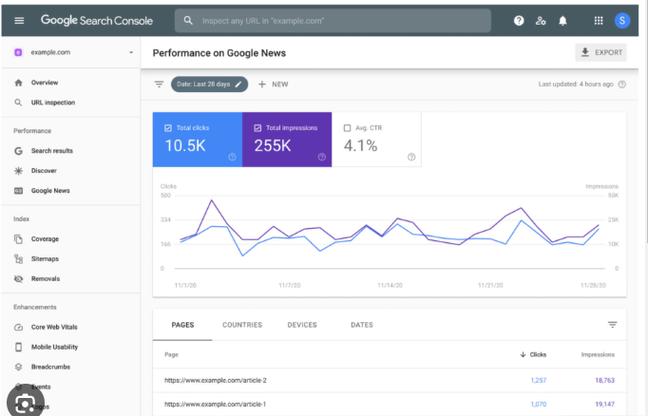The image size is (648, 416).
Task: Open the users and permissions icon
Action: tap(541, 20)
